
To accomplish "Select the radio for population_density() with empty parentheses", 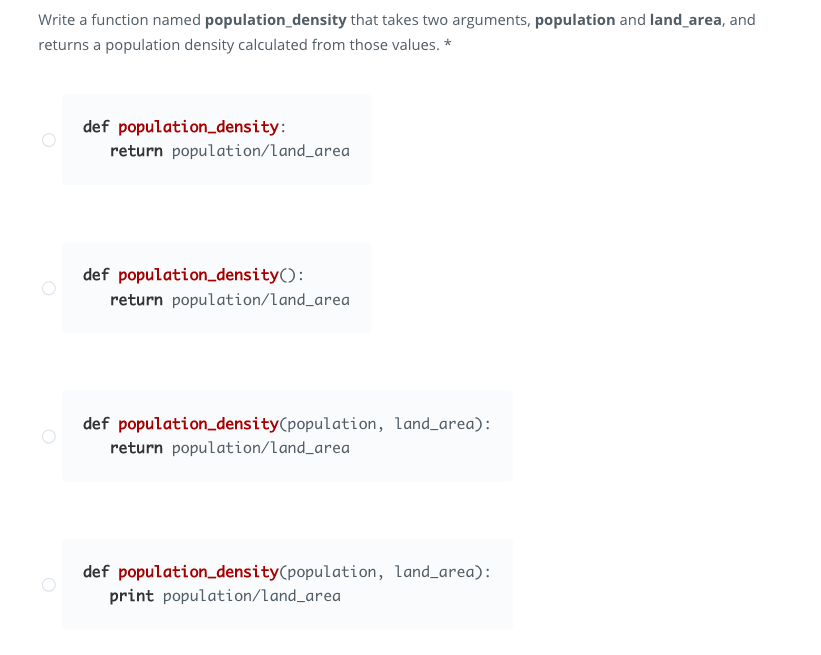I will 49,288.
